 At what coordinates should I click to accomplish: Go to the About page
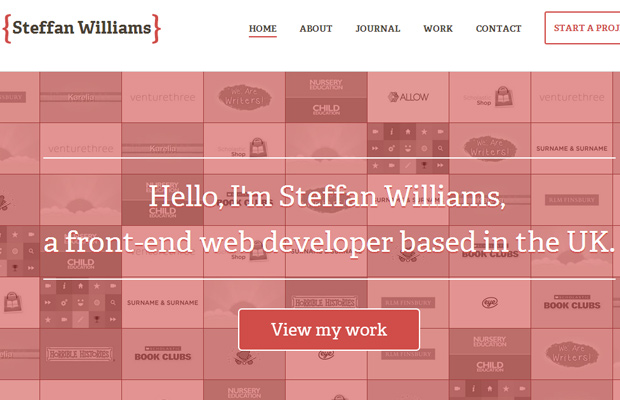point(316,29)
